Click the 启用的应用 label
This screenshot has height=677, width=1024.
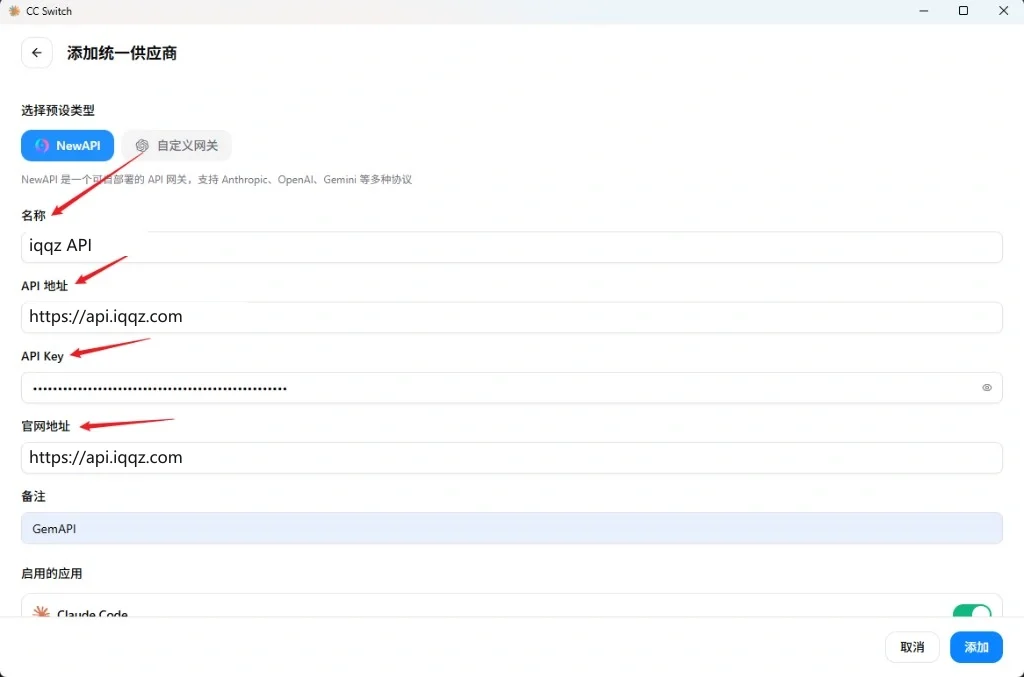coord(52,573)
